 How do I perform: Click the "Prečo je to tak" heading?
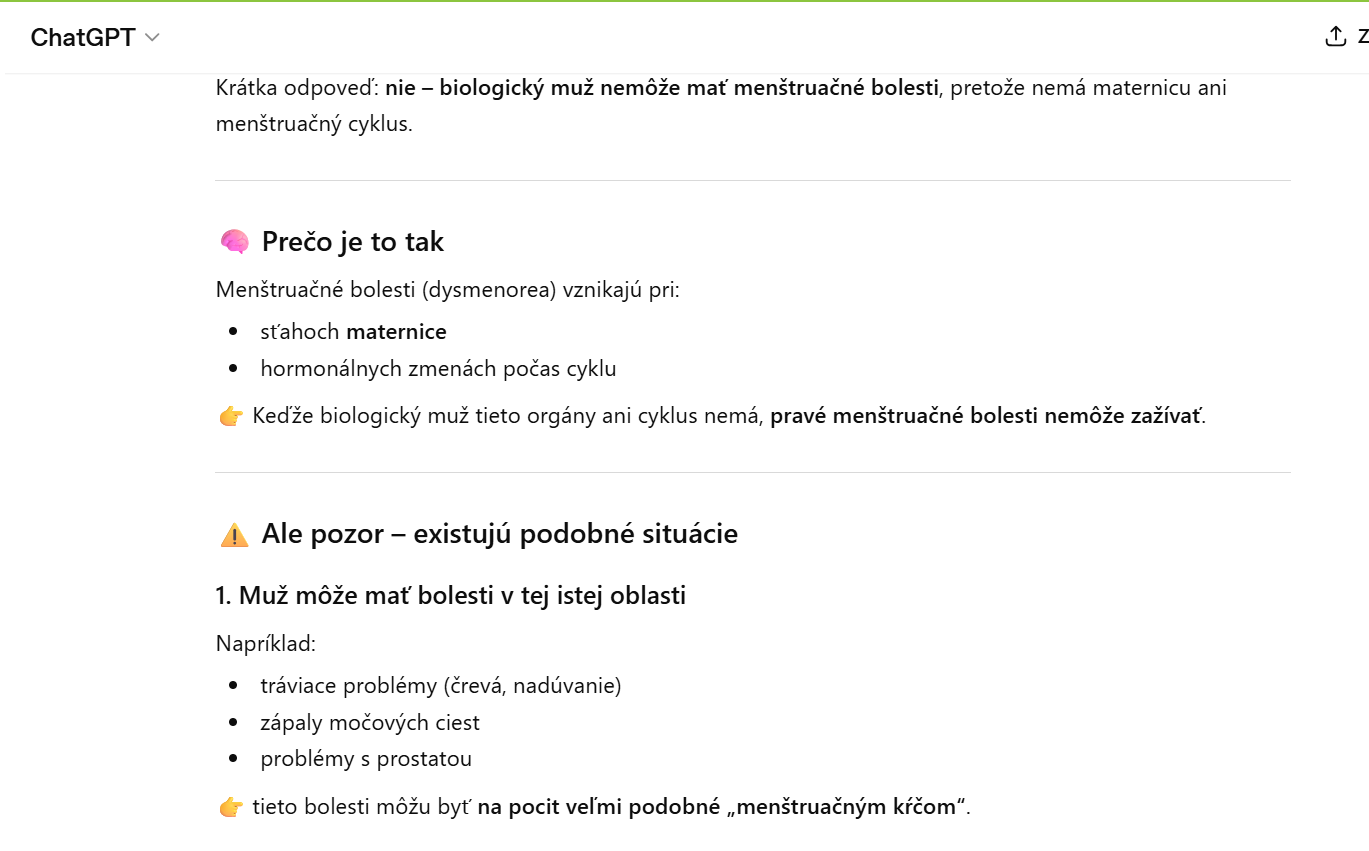(x=353, y=242)
